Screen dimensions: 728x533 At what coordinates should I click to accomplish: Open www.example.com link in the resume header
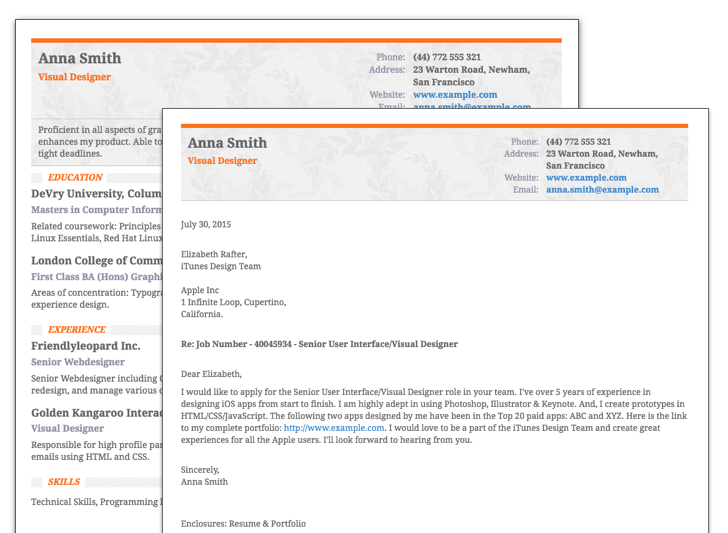tap(455, 95)
